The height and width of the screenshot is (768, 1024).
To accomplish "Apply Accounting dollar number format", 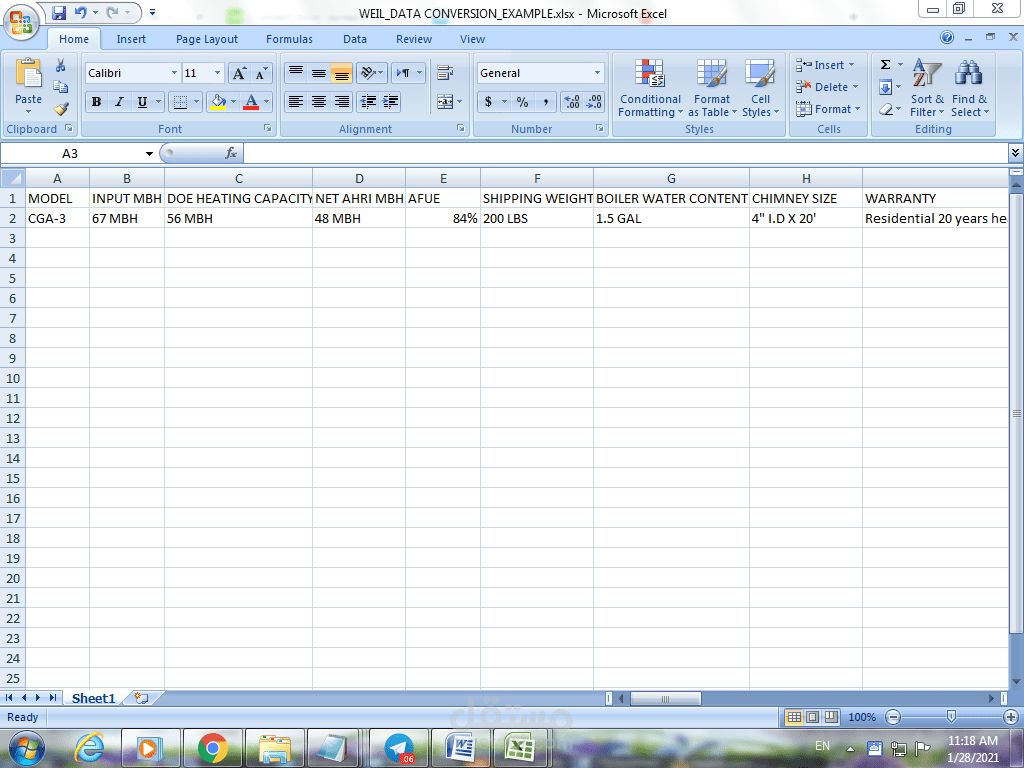I will tap(488, 102).
